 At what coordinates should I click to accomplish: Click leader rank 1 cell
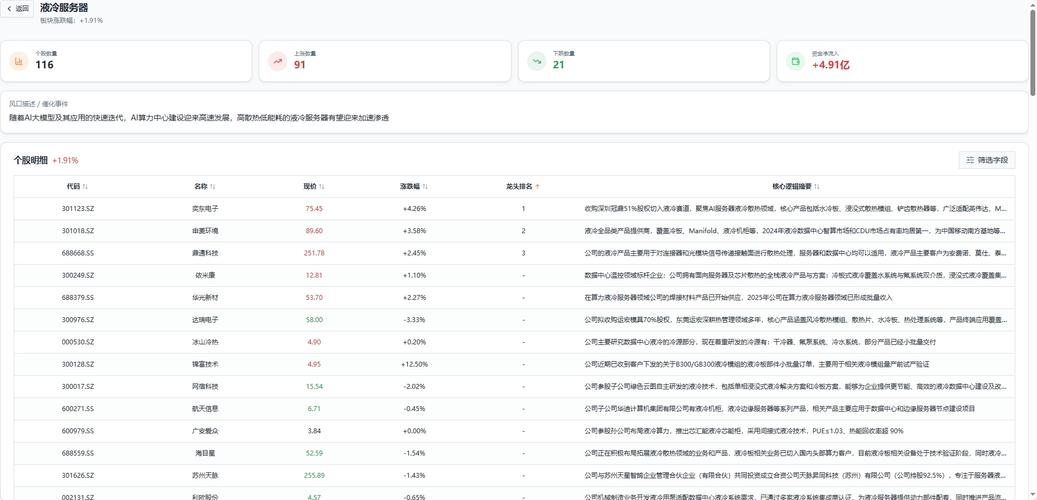coord(523,208)
